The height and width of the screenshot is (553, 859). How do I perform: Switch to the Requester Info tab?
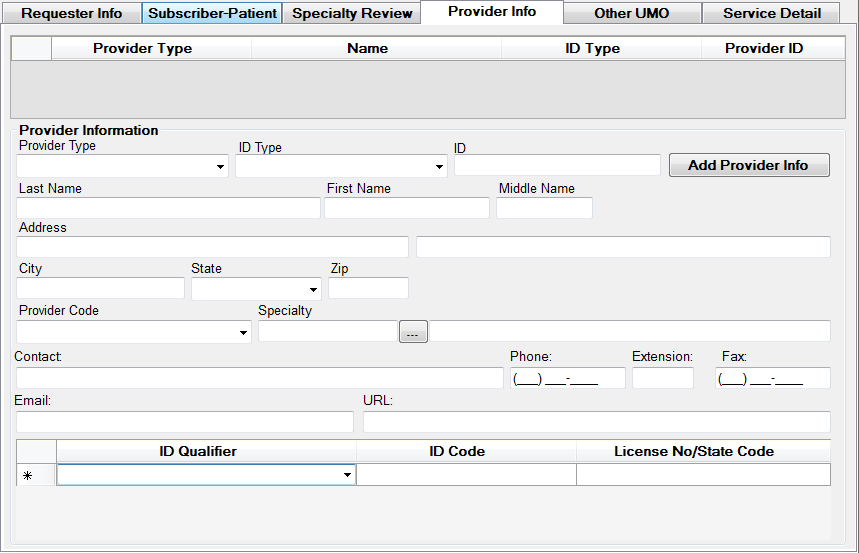point(72,13)
